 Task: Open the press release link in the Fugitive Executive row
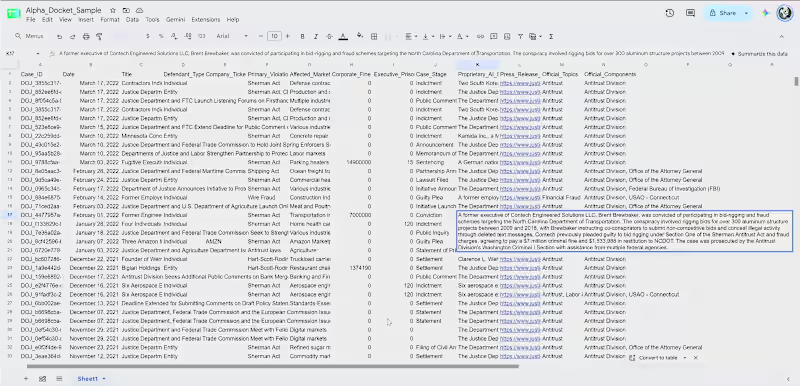click(519, 163)
